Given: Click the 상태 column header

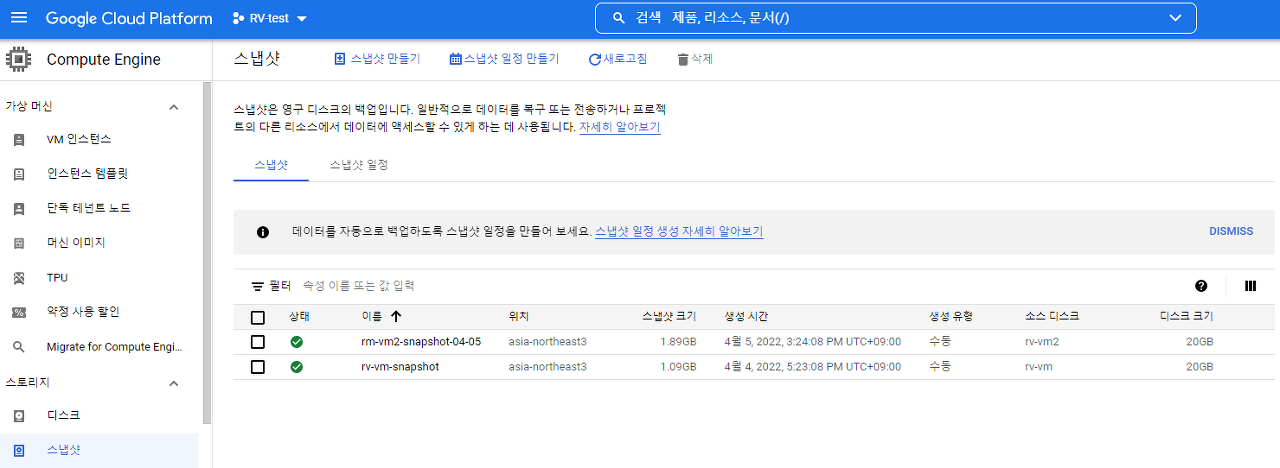Looking at the screenshot, I should pos(300,317).
